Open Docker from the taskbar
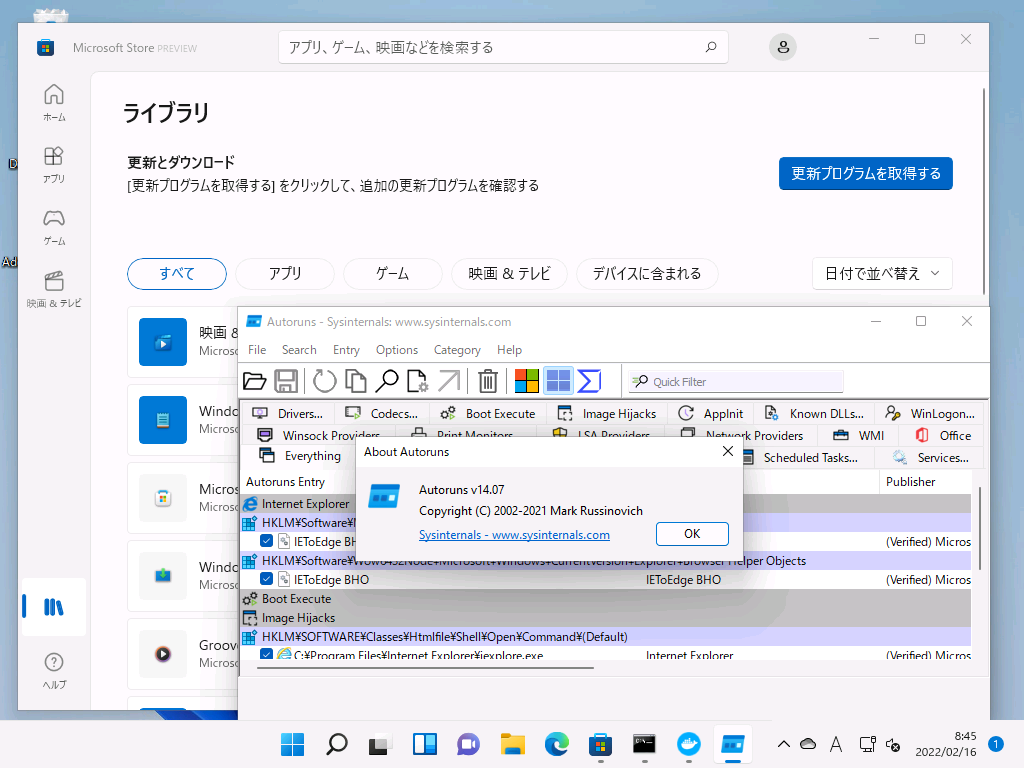This screenshot has width=1024, height=768. tap(689, 744)
